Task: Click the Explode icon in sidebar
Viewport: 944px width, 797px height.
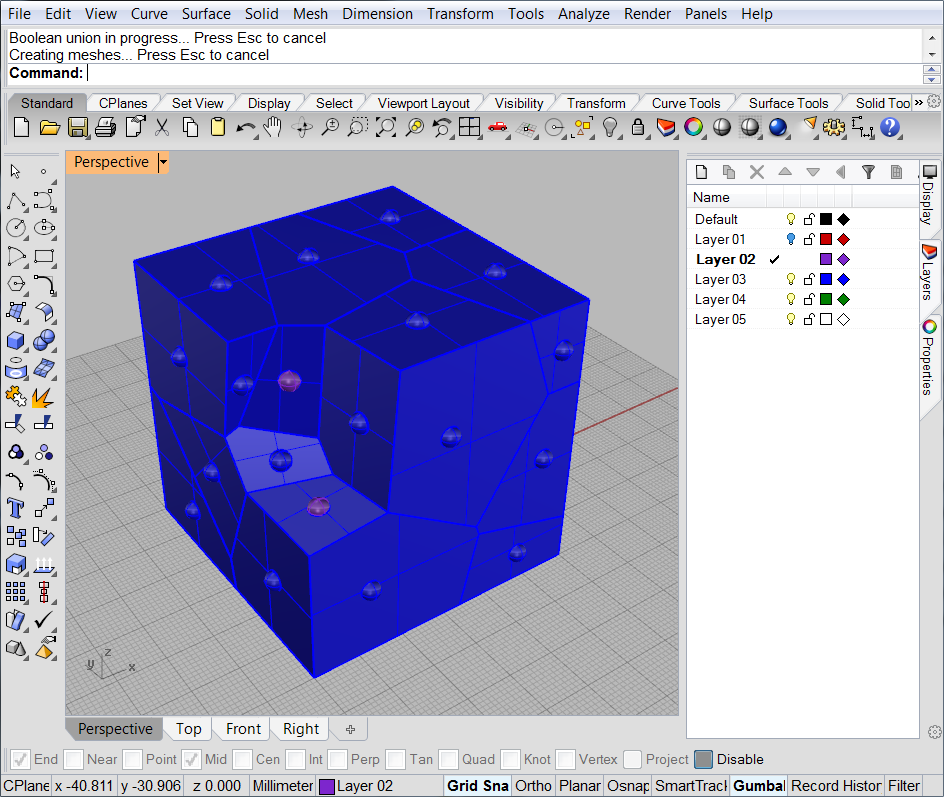Action: 43,397
